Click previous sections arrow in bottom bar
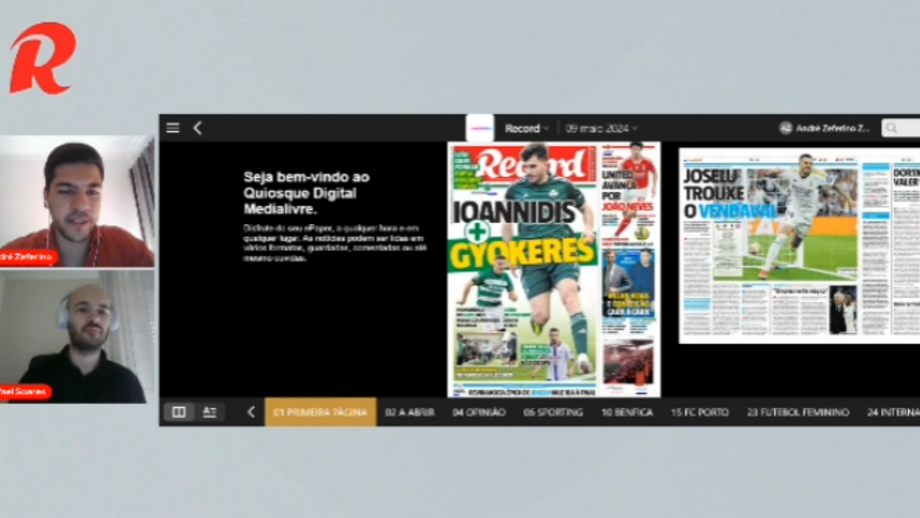This screenshot has height=518, width=920. pyautogui.click(x=251, y=412)
